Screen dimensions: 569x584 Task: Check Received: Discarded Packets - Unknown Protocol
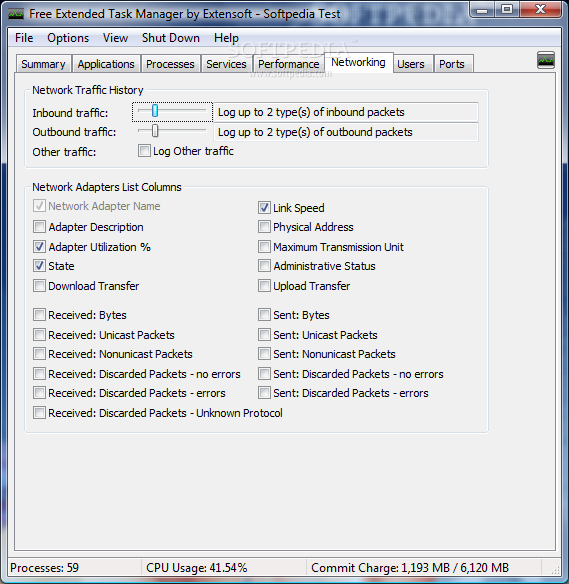(x=39, y=413)
